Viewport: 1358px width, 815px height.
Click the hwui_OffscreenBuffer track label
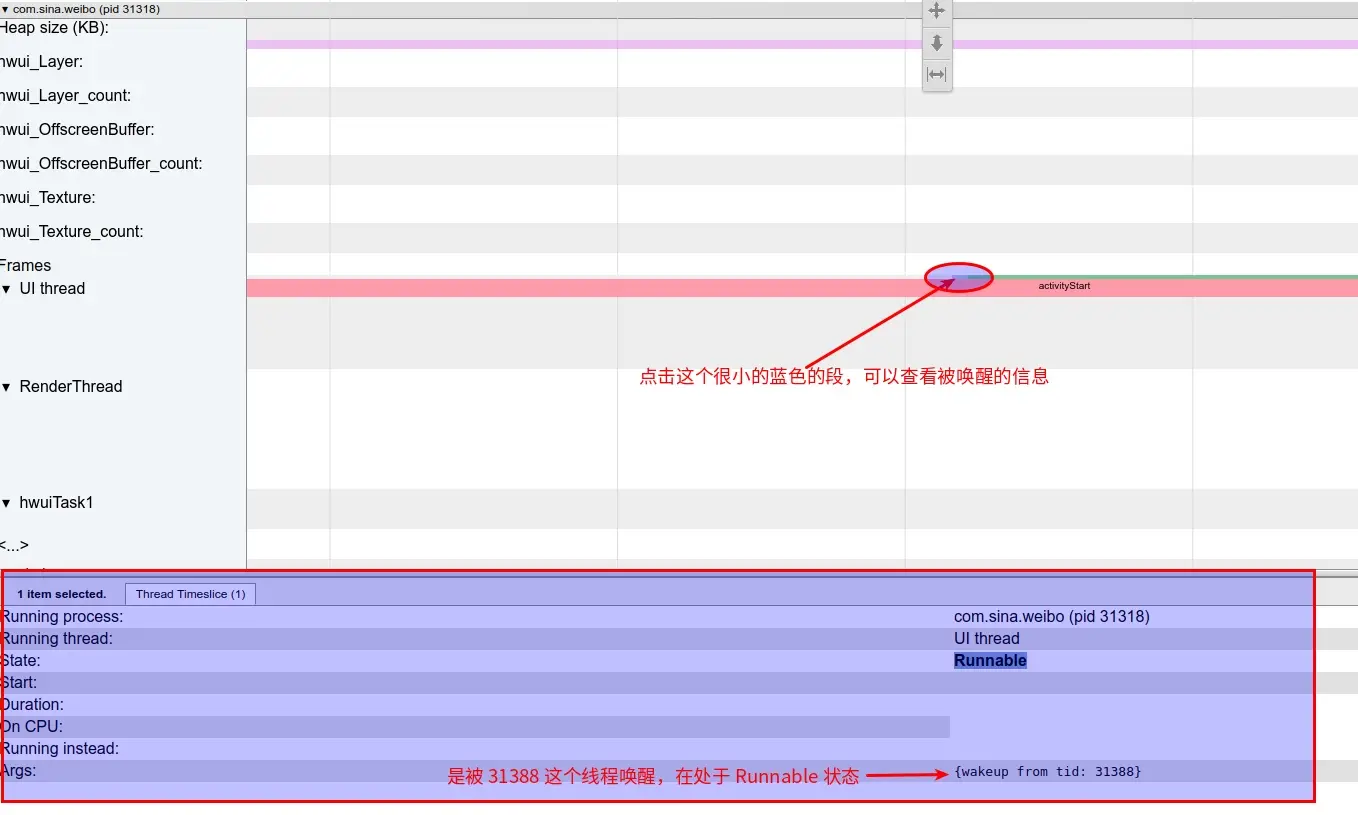pyautogui.click(x=79, y=129)
